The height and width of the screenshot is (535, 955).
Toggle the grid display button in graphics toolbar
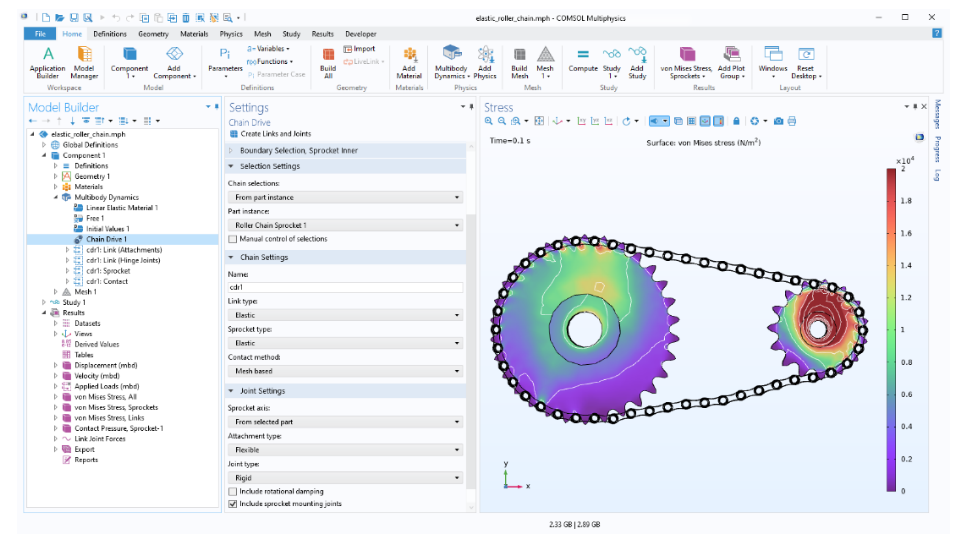coord(691,121)
